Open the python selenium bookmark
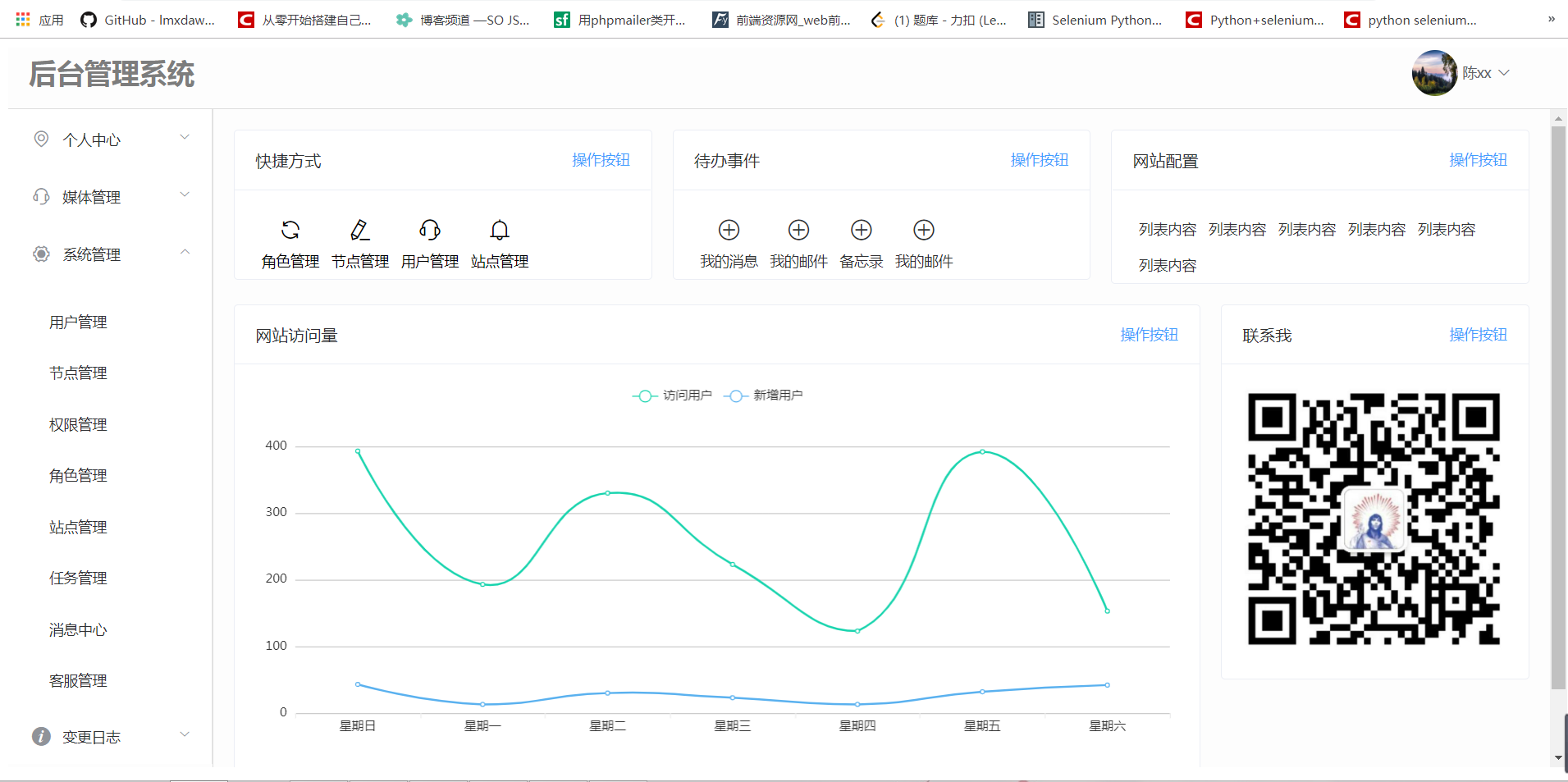This screenshot has height=782, width=1568. (x=1410, y=20)
